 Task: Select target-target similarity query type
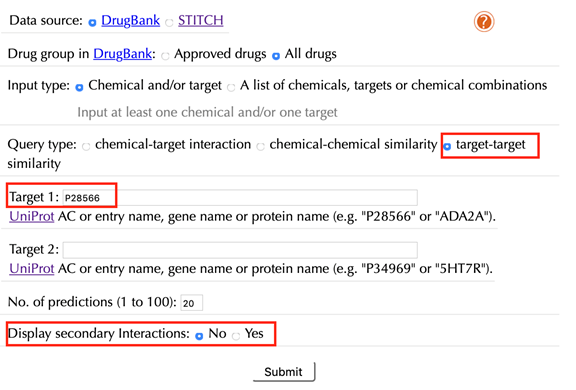[447, 147]
